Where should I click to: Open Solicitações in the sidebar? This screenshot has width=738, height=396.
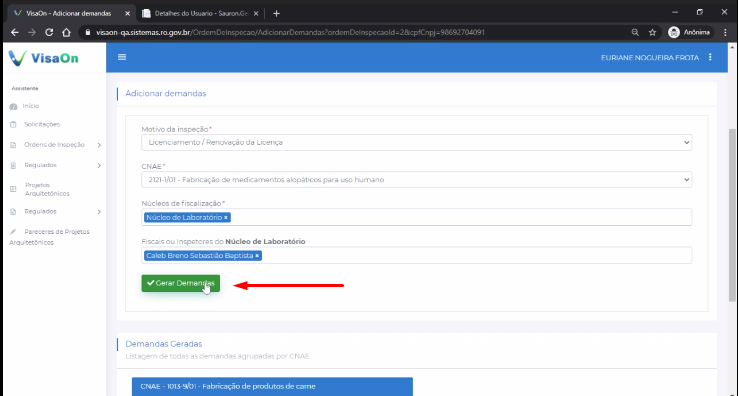coord(42,124)
